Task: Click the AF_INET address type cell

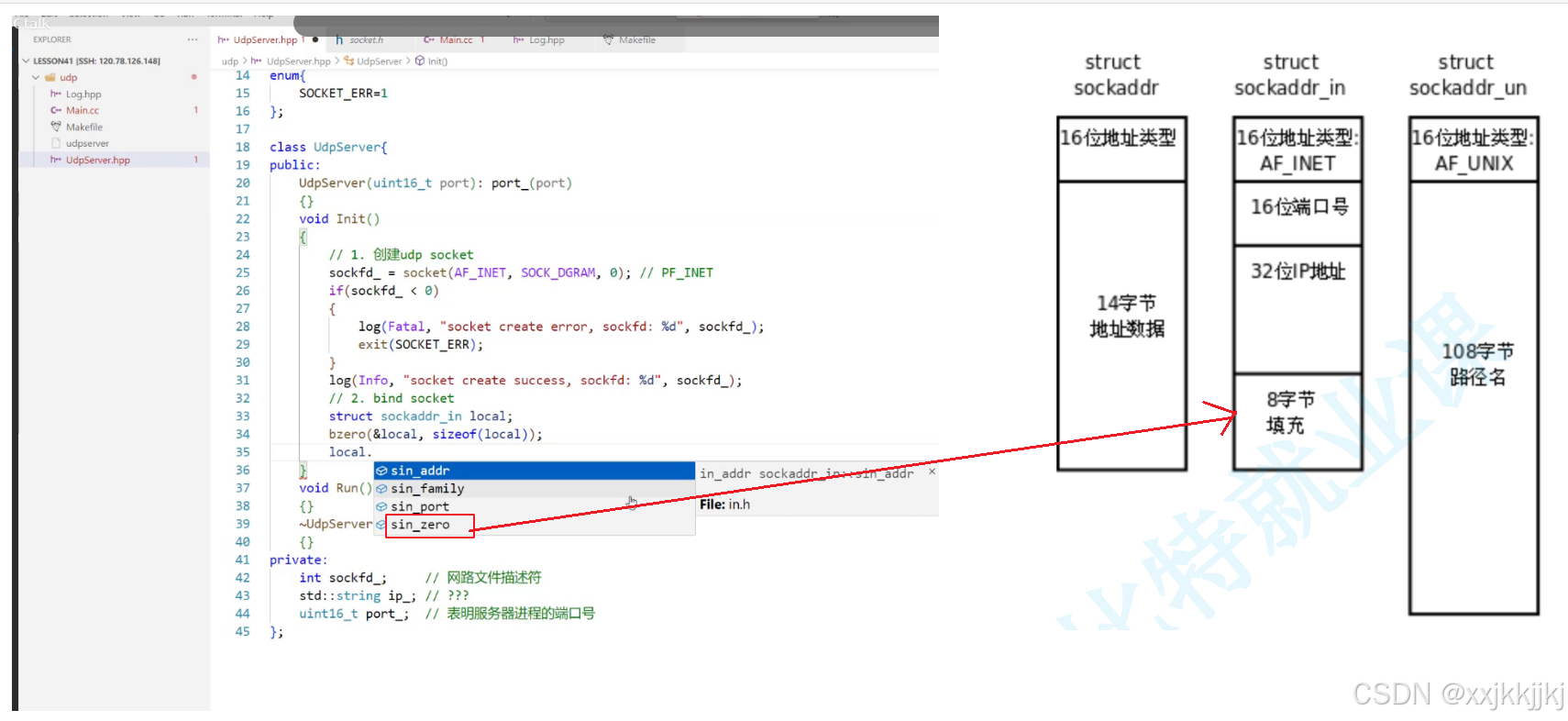Action: coord(1298,150)
